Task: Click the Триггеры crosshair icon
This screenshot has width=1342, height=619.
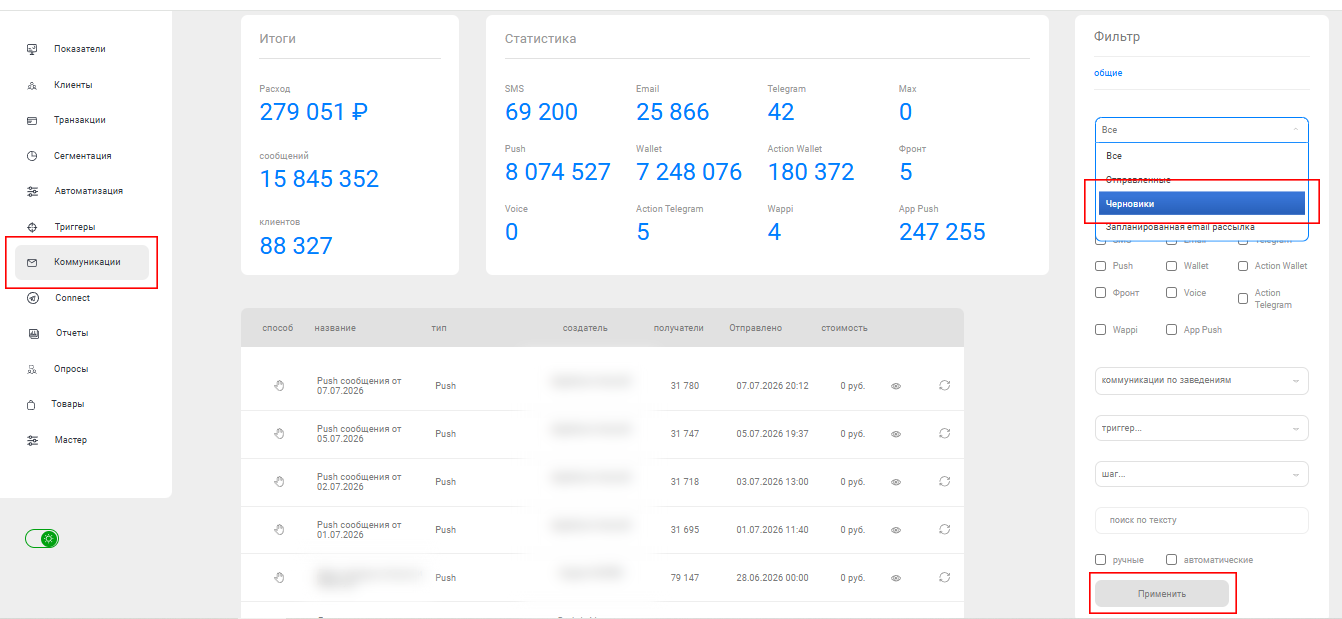Action: (32, 227)
